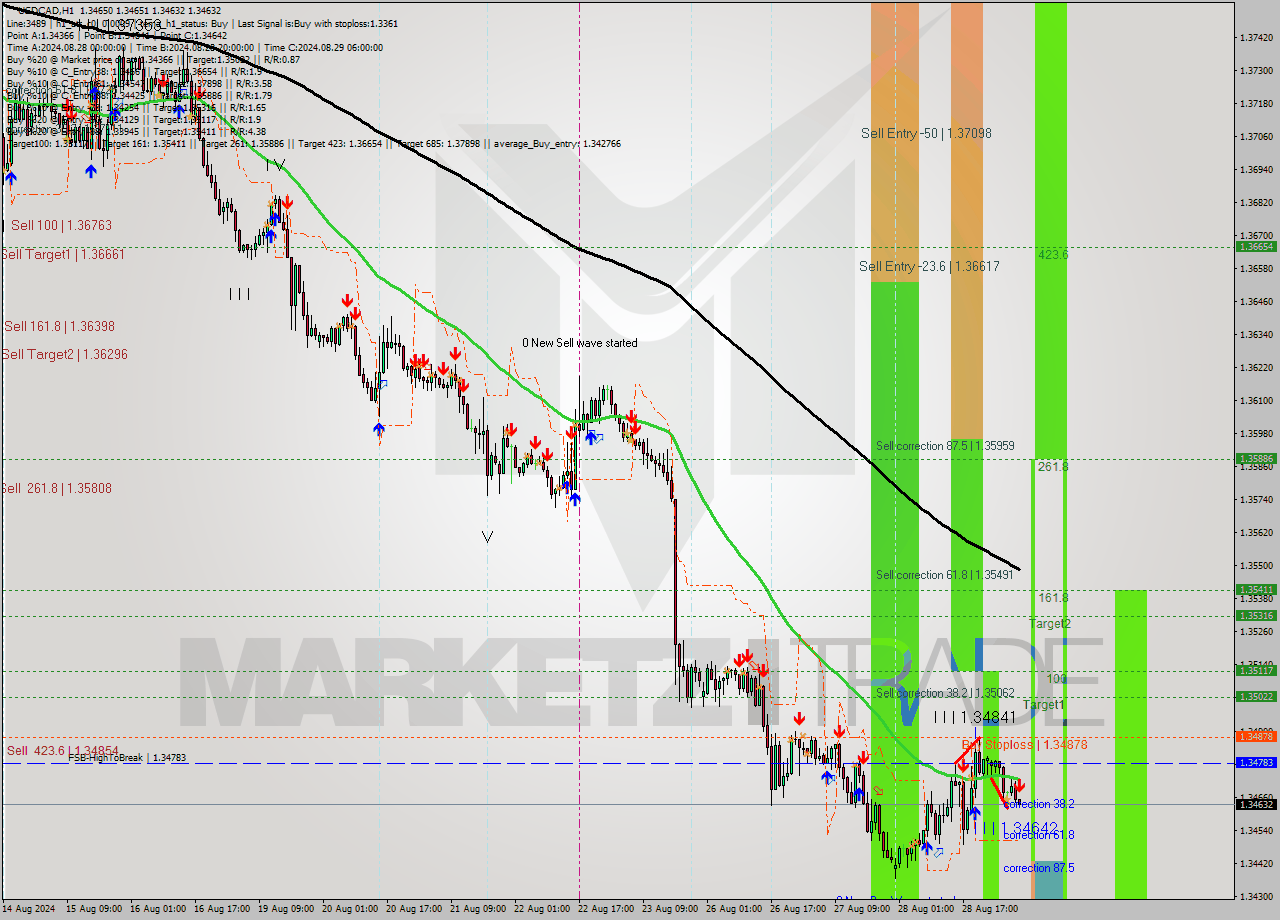Click the blue 'correction 38.2' label
Viewport: 1280px width, 920px height.
tap(1039, 804)
